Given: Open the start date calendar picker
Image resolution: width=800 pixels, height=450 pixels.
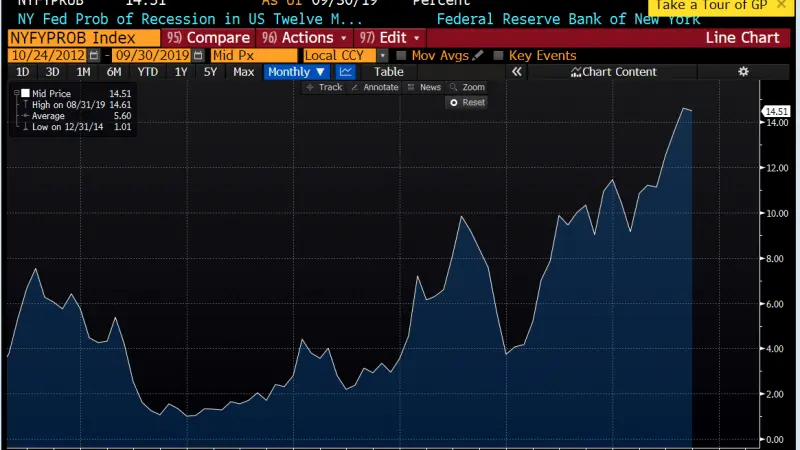Looking at the screenshot, I should click(93, 56).
